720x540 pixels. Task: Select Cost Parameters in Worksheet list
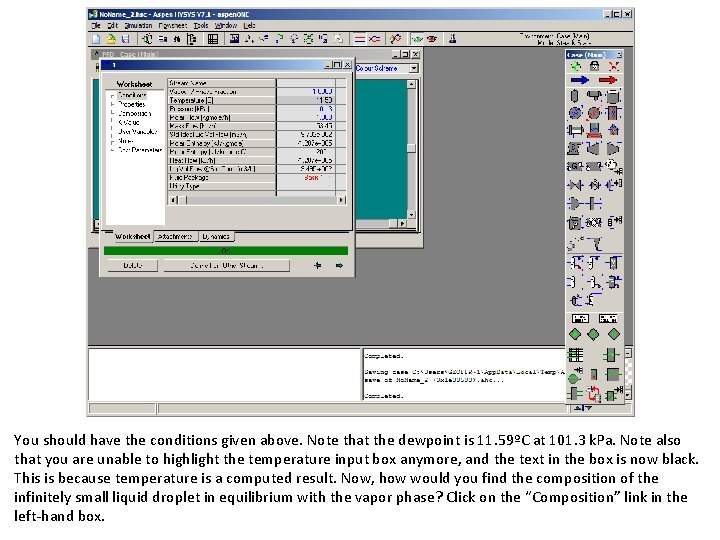[140, 150]
